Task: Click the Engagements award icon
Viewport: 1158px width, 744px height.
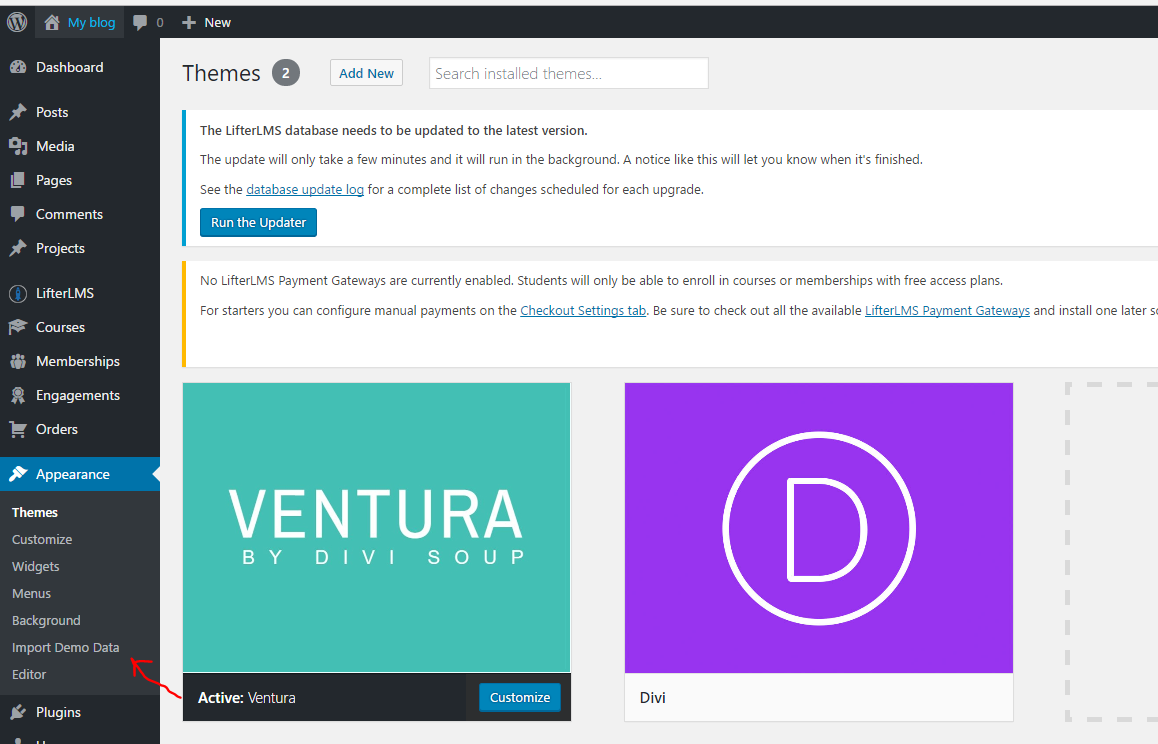Action: click(18, 395)
